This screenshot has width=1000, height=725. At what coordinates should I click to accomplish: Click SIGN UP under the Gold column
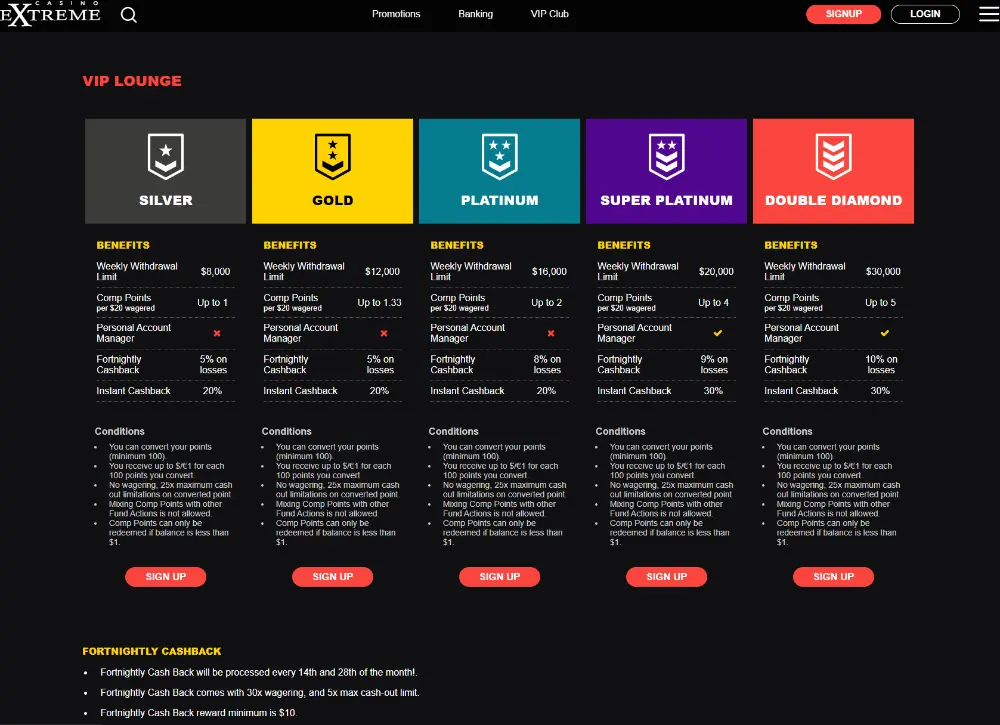click(333, 576)
